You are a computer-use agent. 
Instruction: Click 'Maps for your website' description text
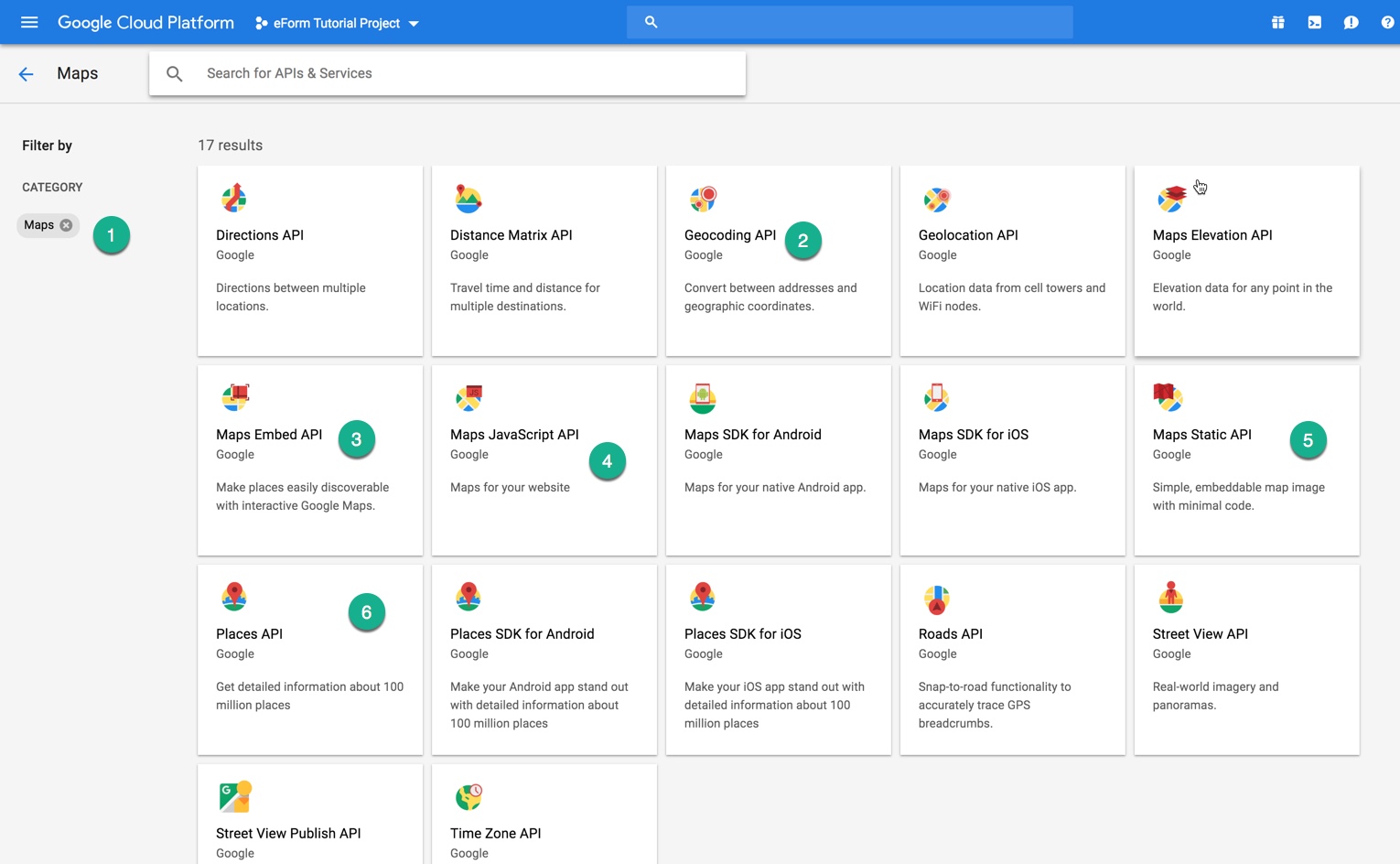(510, 488)
